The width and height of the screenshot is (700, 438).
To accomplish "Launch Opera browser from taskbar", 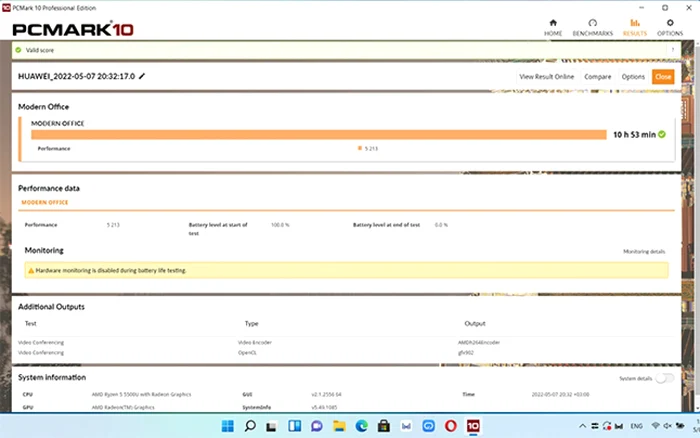I will (450, 426).
